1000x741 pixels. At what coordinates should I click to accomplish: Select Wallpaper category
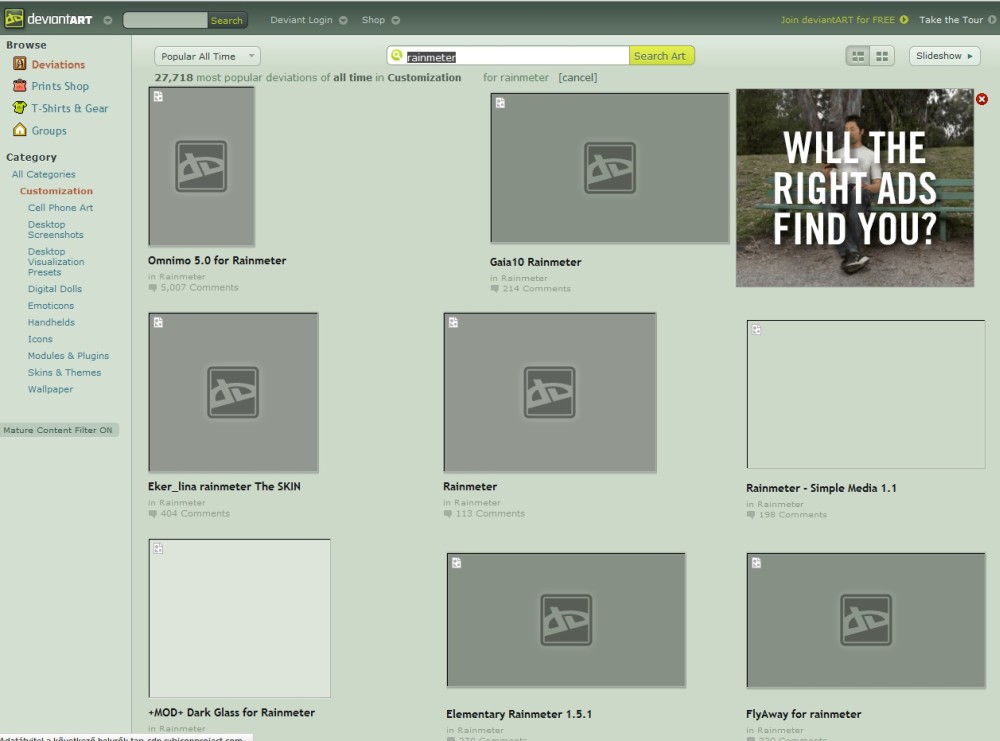(x=50, y=389)
